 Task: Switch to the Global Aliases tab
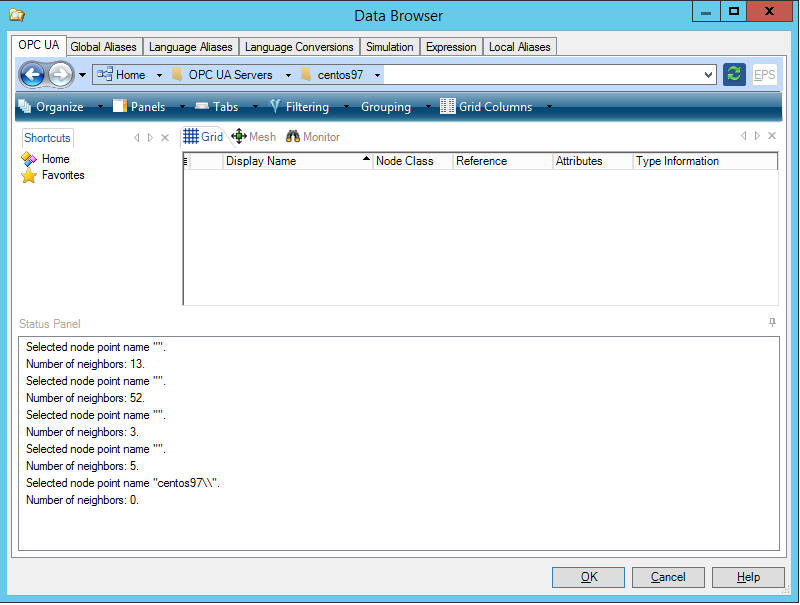click(x=103, y=47)
